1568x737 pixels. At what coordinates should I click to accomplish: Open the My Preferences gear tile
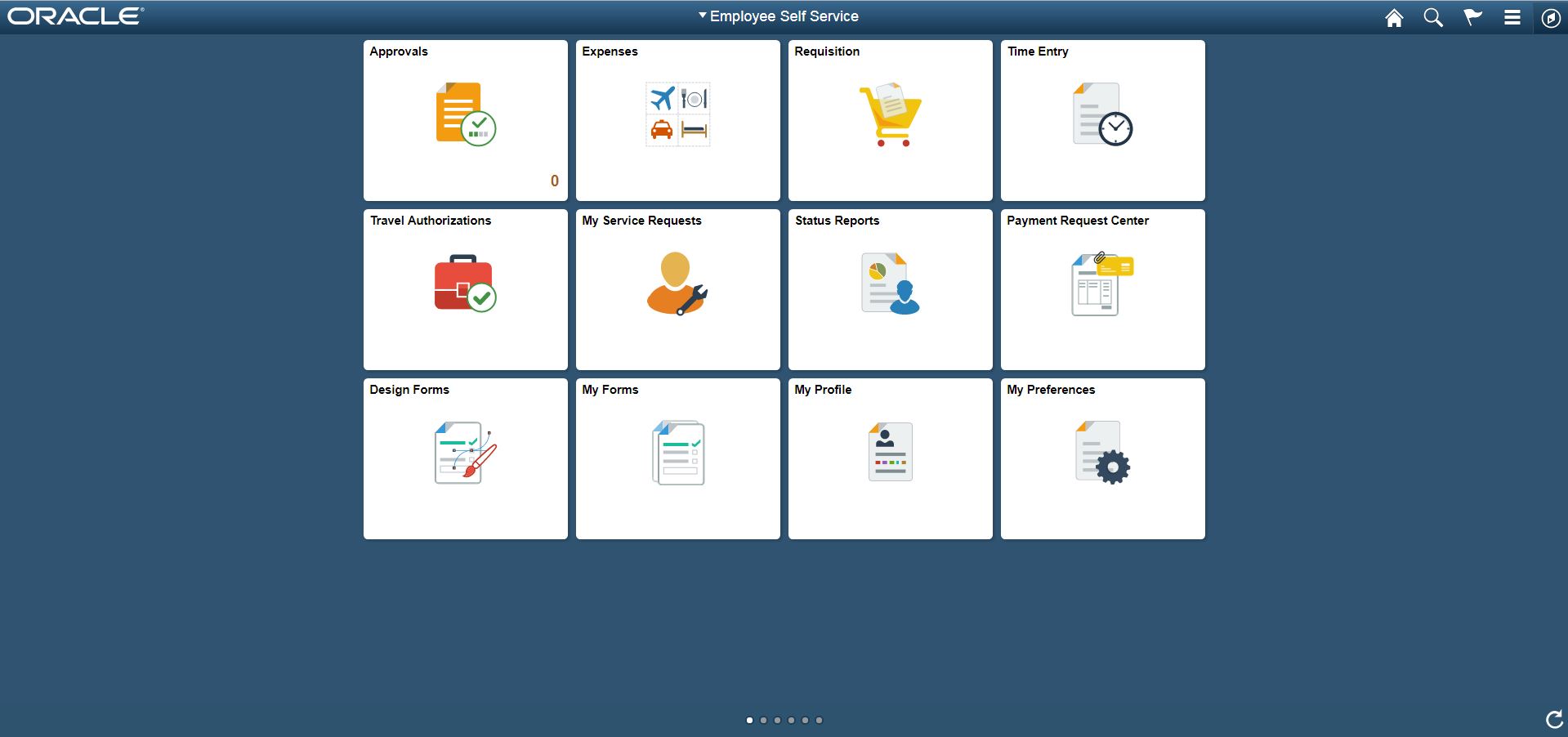coord(1102,458)
